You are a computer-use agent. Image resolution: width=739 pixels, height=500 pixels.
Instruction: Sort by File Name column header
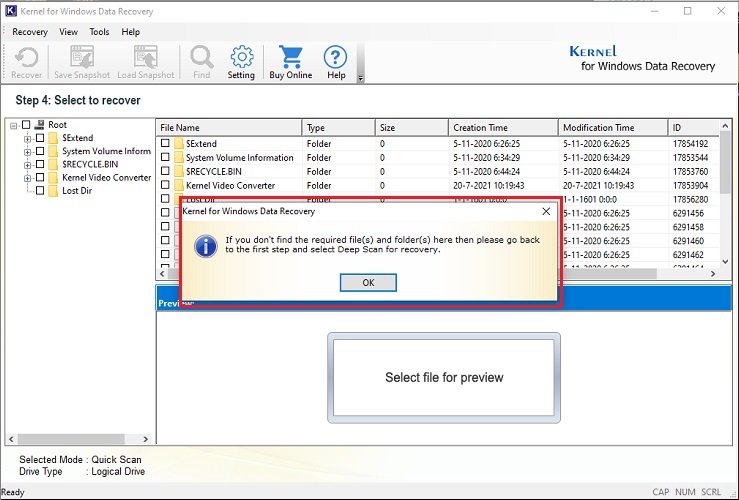pos(229,128)
